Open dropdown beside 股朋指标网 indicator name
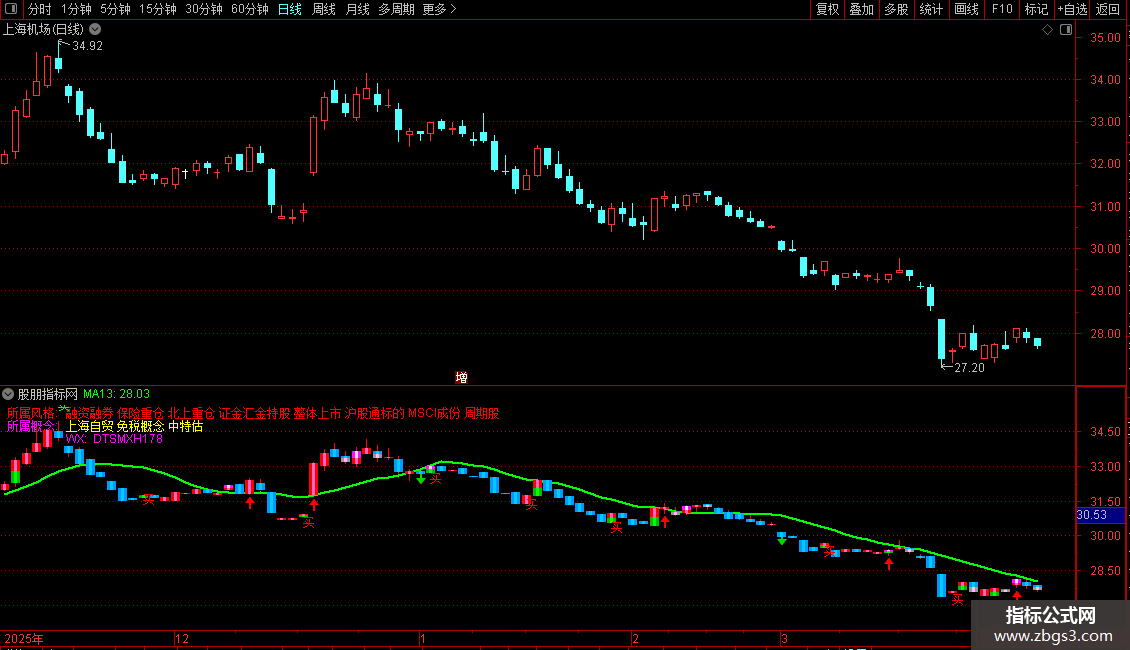Viewport: 1130px width, 650px height. point(8,394)
